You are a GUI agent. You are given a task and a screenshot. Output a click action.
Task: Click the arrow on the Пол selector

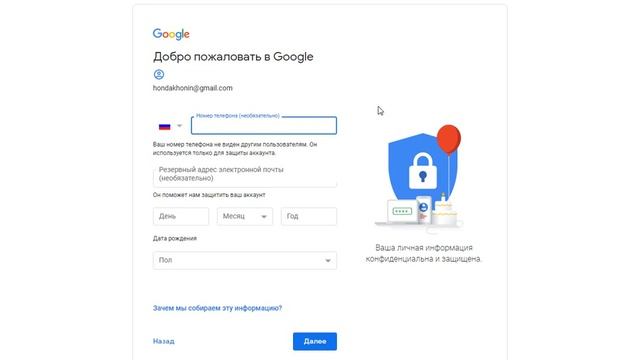click(327, 261)
